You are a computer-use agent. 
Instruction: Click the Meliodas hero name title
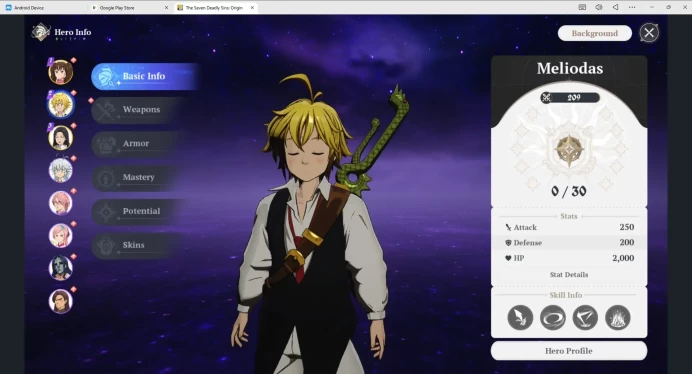pyautogui.click(x=570, y=68)
